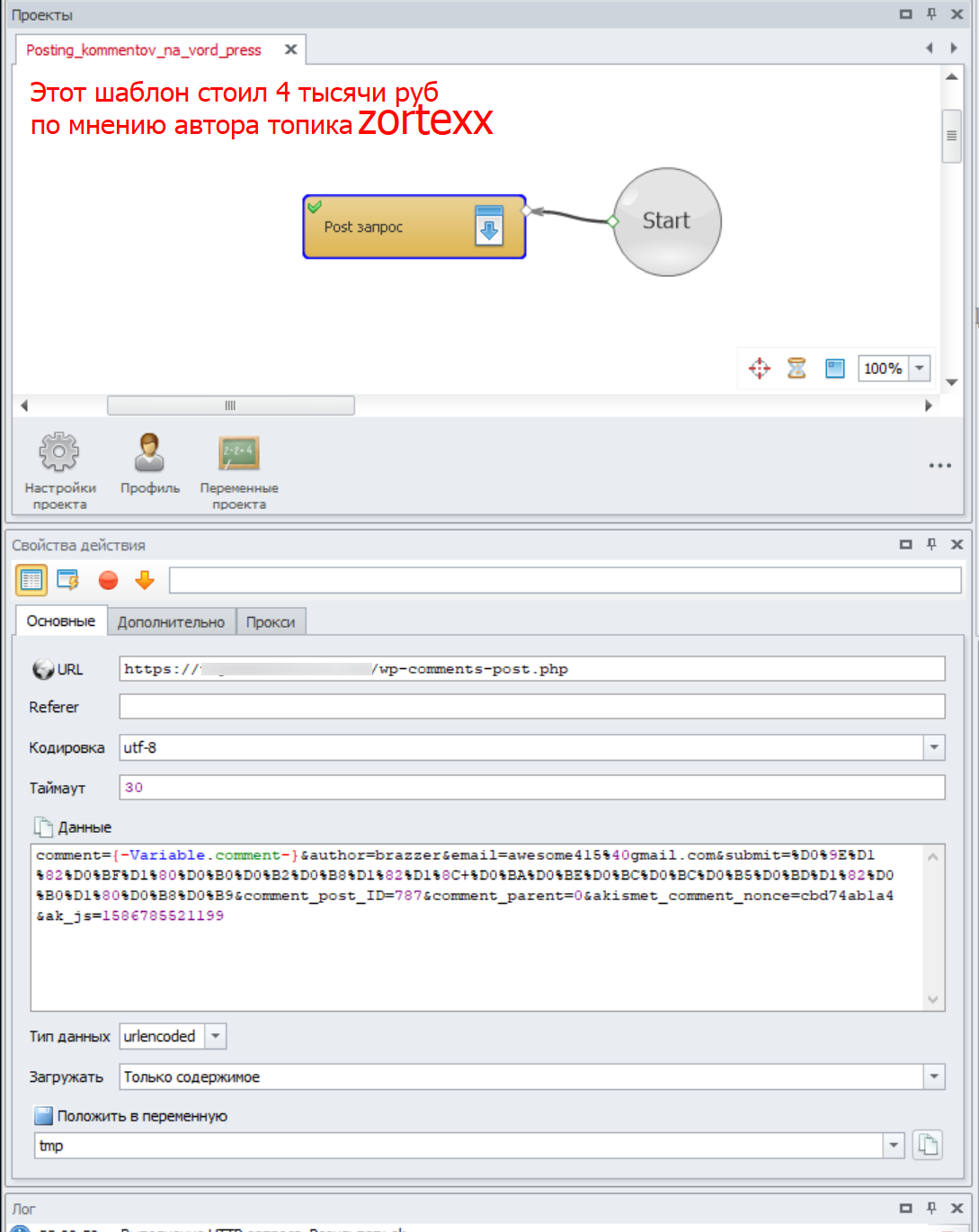979x1232 pixels.
Task: Expand the Тип данных urlencoded dropdown
Action: pyautogui.click(x=216, y=1036)
